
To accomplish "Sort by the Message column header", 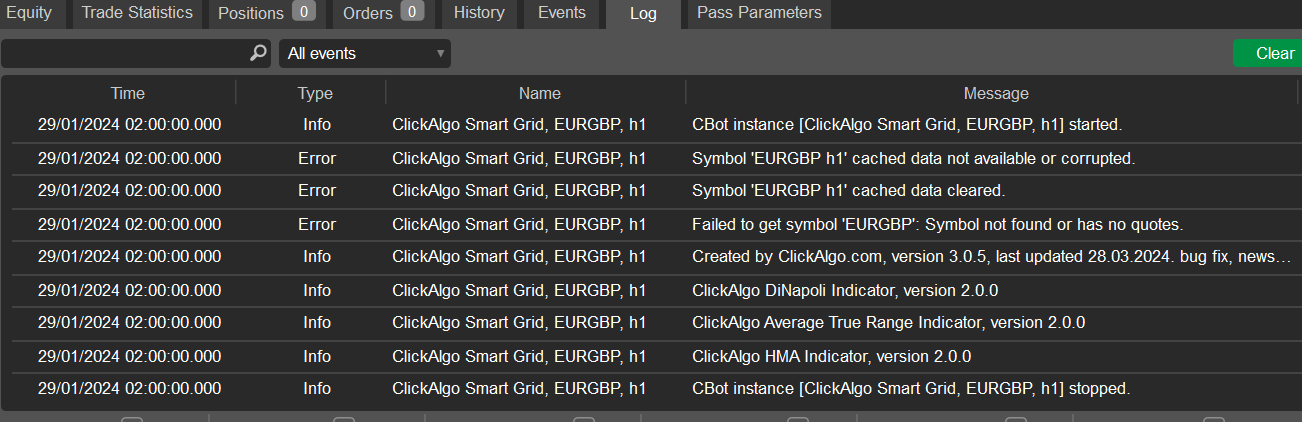I will pyautogui.click(x=996, y=93).
